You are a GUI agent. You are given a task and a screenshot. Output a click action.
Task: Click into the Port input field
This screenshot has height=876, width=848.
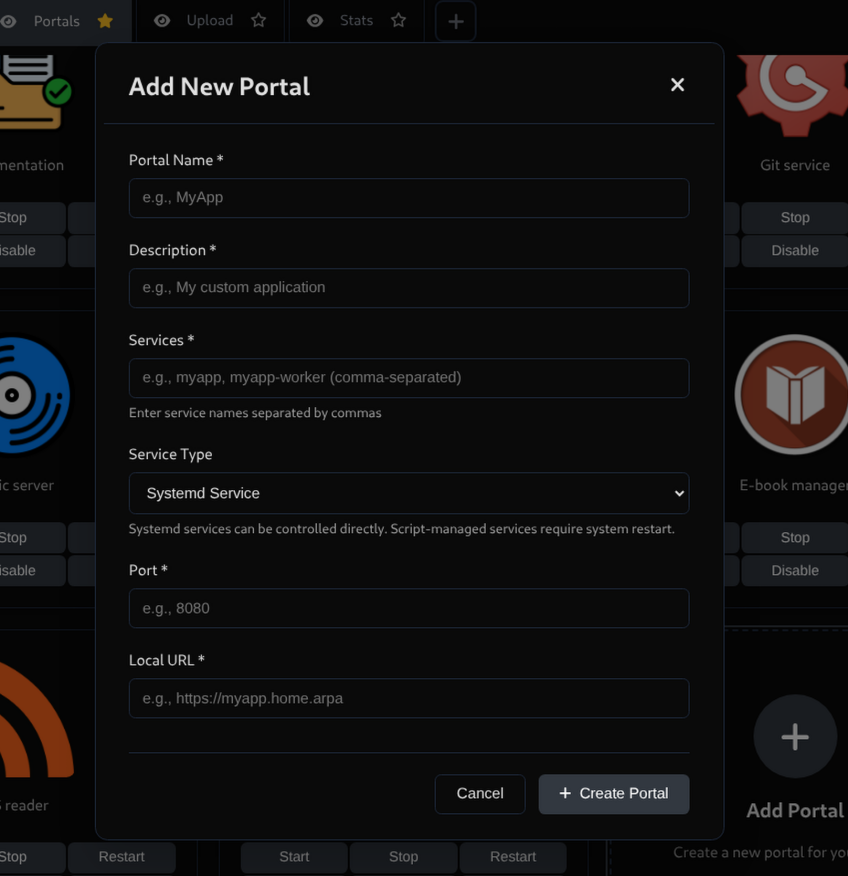[x=409, y=608]
